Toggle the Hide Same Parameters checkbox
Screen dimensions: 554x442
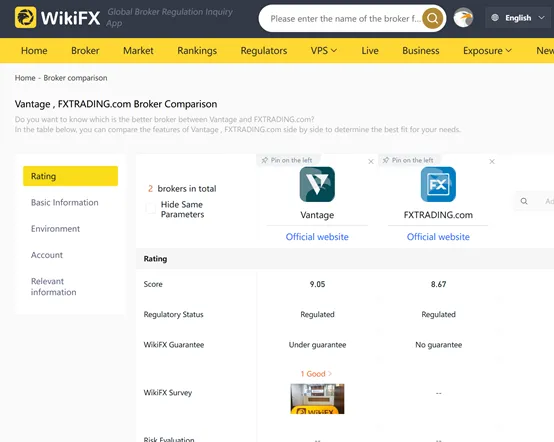point(151,208)
